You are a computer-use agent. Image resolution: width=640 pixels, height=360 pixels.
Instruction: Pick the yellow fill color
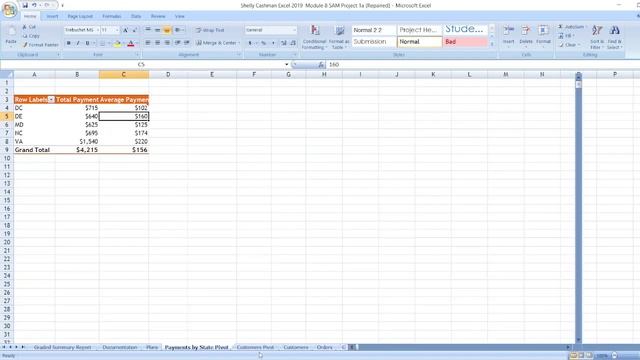[x=117, y=43]
